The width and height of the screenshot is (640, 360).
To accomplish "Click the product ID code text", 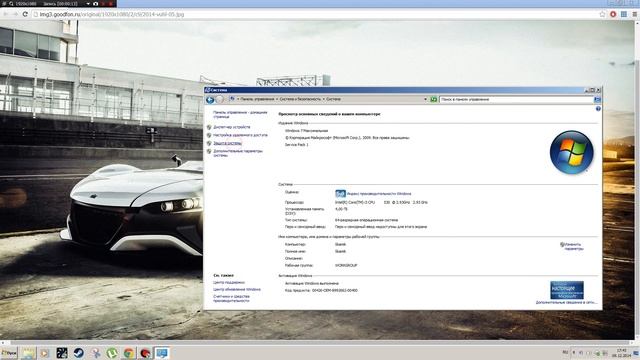I will coord(335,290).
